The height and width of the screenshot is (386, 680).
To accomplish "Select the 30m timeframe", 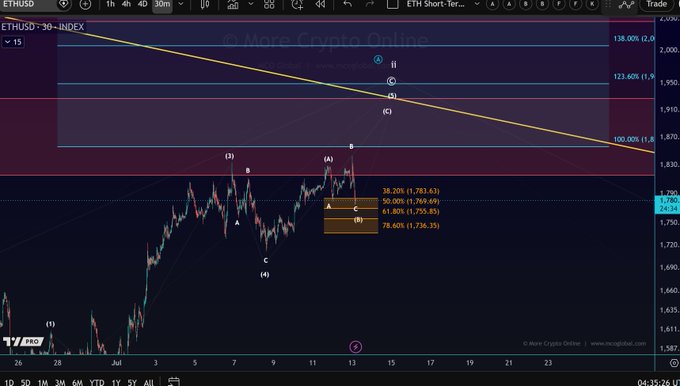I will 162,4.
